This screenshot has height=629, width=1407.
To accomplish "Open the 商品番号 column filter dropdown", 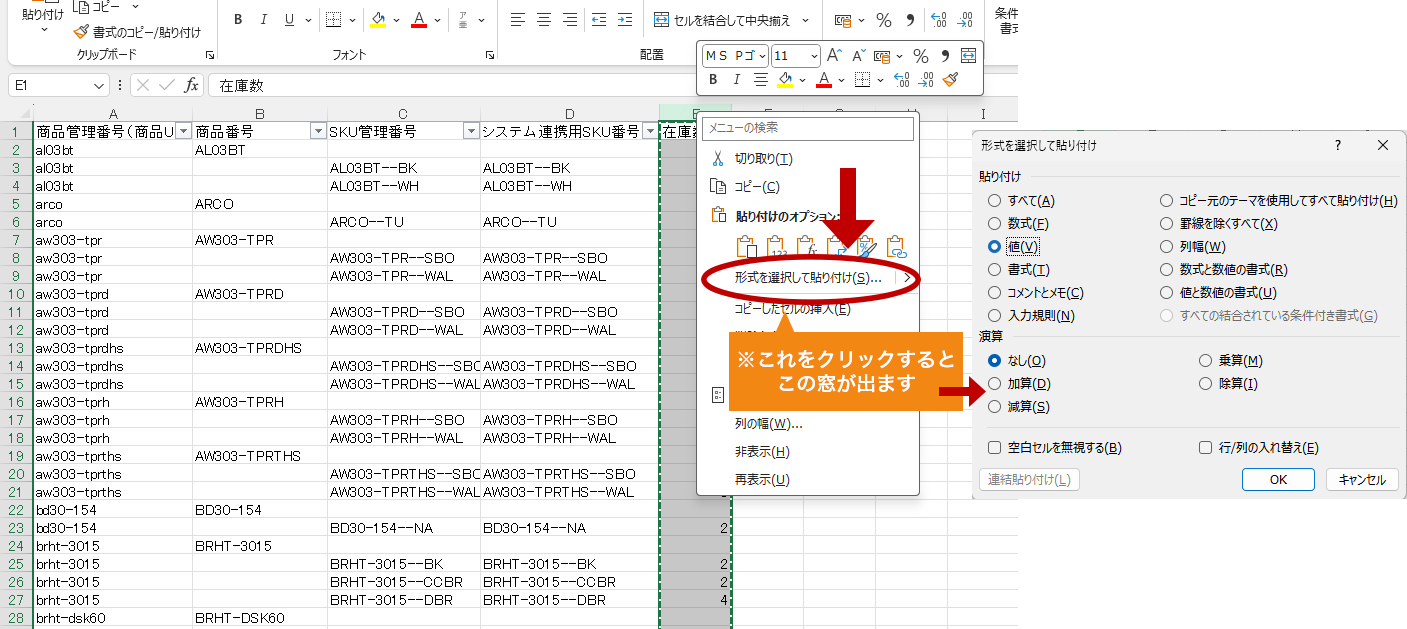I will pos(318,132).
